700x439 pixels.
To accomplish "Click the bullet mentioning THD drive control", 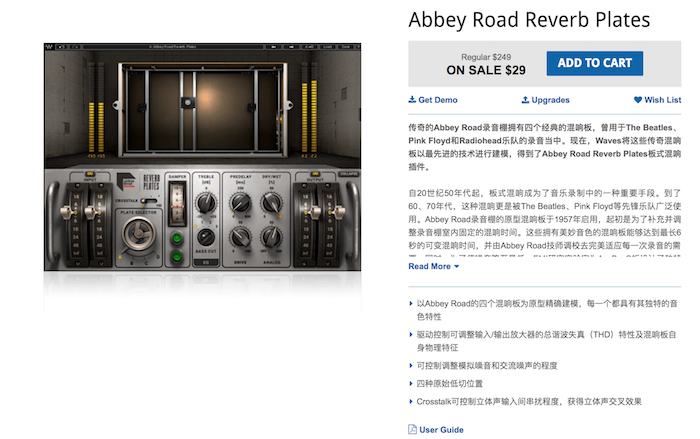I will click(546, 341).
